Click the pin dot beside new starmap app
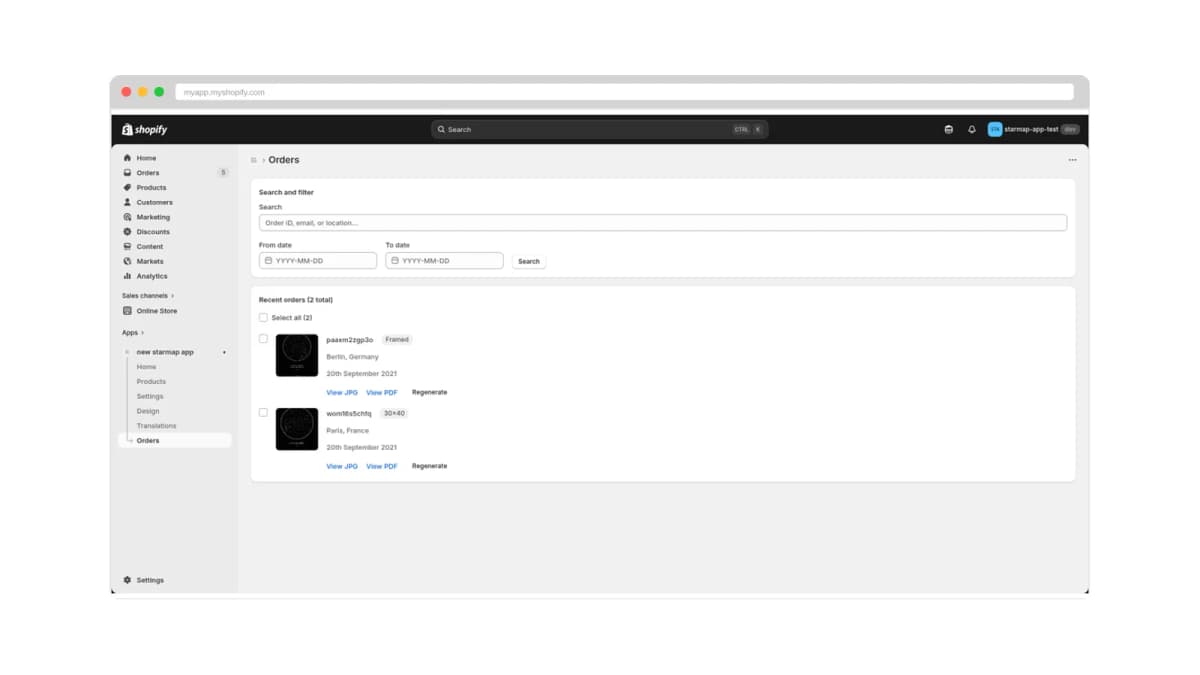This screenshot has width=1200, height=675. coord(224,352)
